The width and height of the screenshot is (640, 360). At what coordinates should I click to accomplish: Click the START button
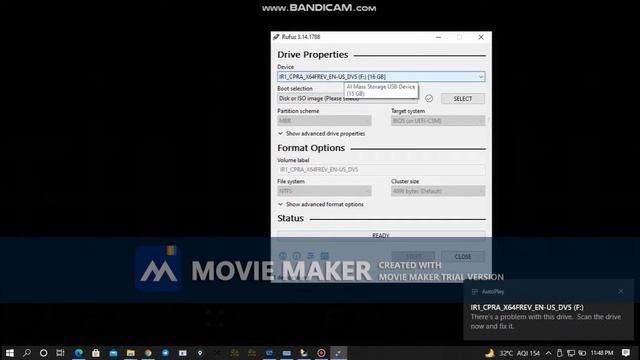[x=413, y=256]
